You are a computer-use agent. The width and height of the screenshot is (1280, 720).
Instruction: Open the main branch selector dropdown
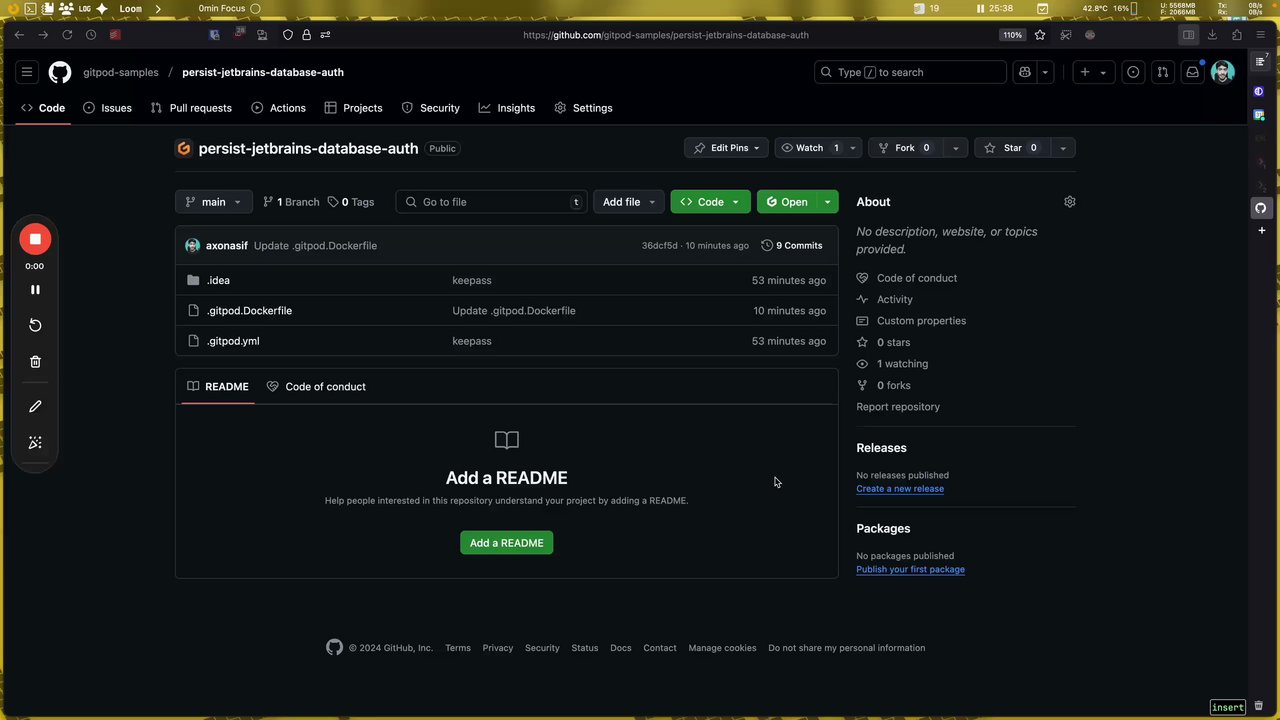pos(213,202)
